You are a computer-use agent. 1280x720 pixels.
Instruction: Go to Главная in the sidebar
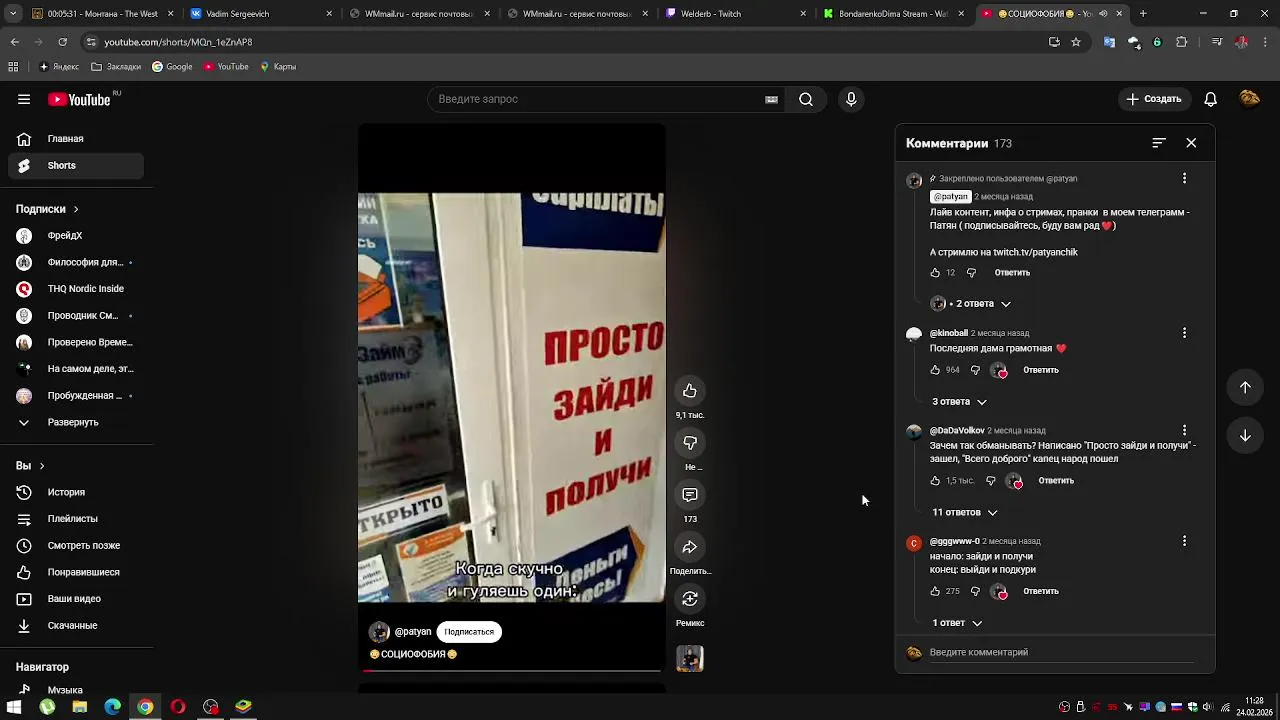[x=76, y=139]
